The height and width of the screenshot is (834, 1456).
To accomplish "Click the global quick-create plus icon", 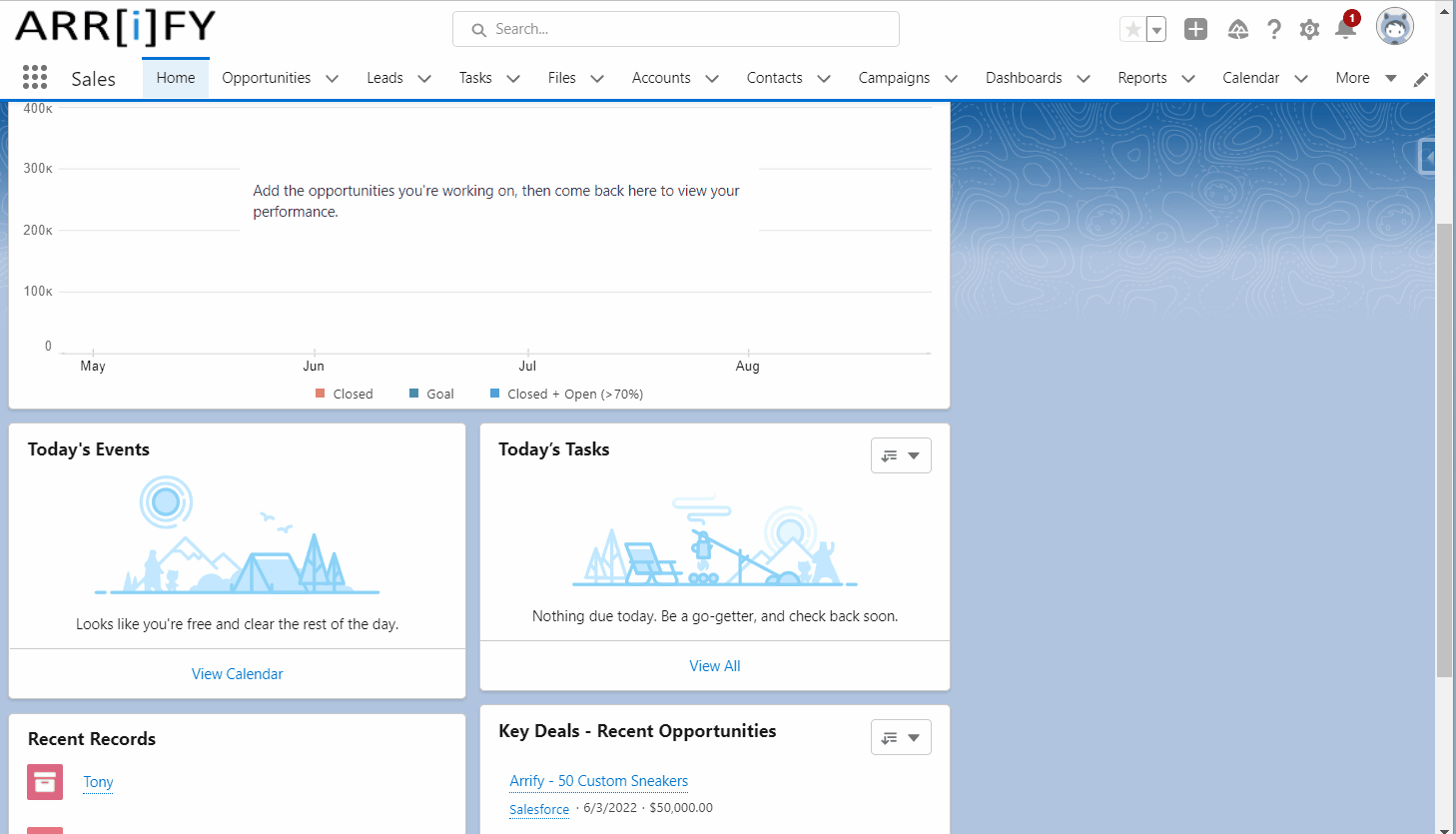I will [x=1195, y=29].
